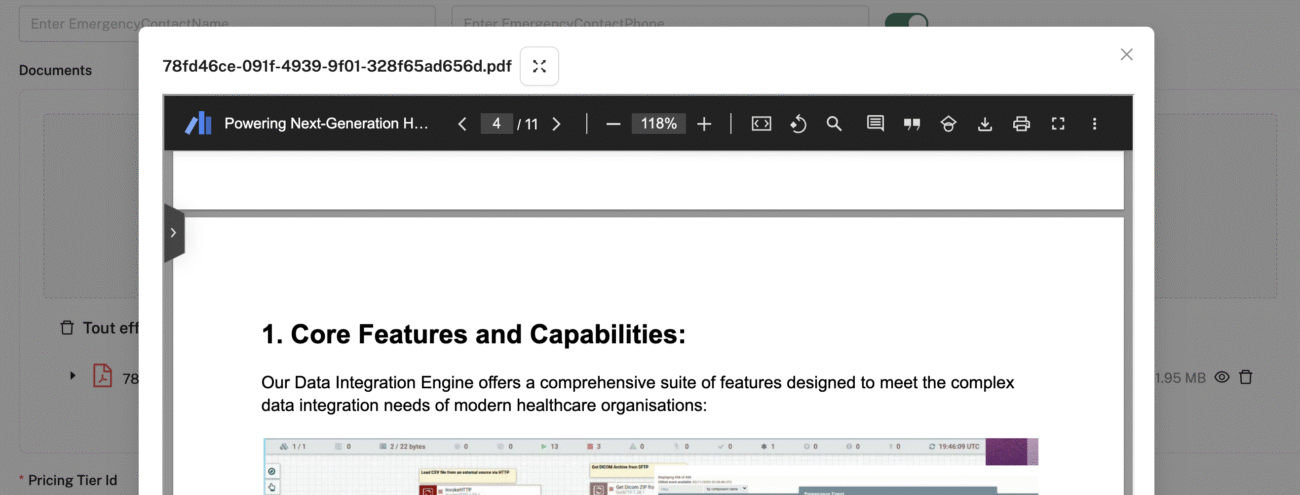
Task: Click the red PDF file icon
Action: pyautogui.click(x=102, y=376)
